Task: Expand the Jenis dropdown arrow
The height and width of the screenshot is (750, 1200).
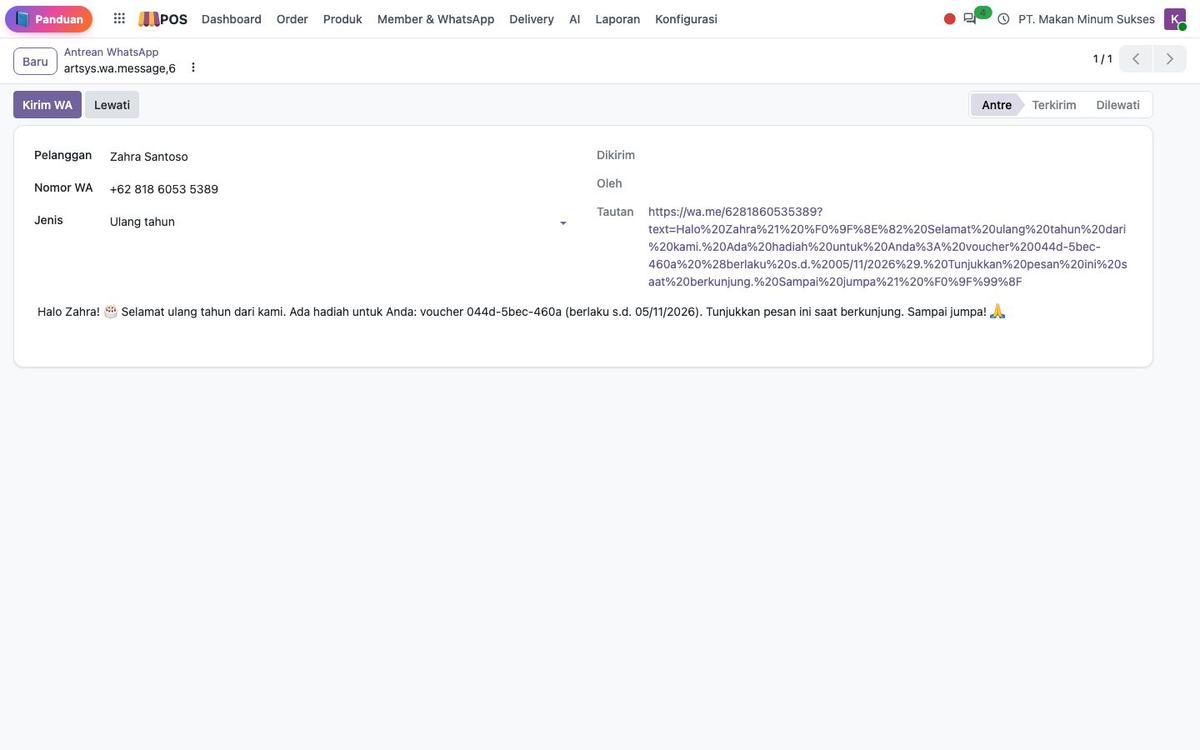Action: tap(563, 223)
